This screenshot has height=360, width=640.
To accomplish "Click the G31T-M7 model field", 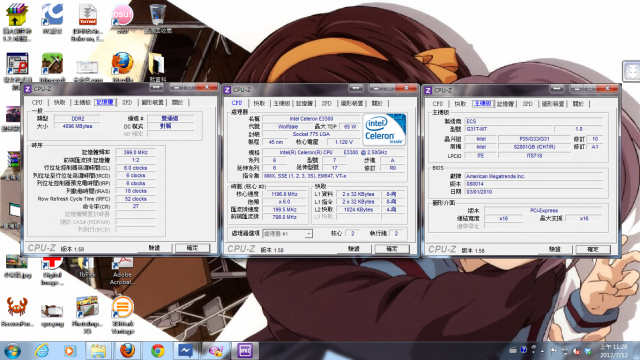I will pos(509,129).
